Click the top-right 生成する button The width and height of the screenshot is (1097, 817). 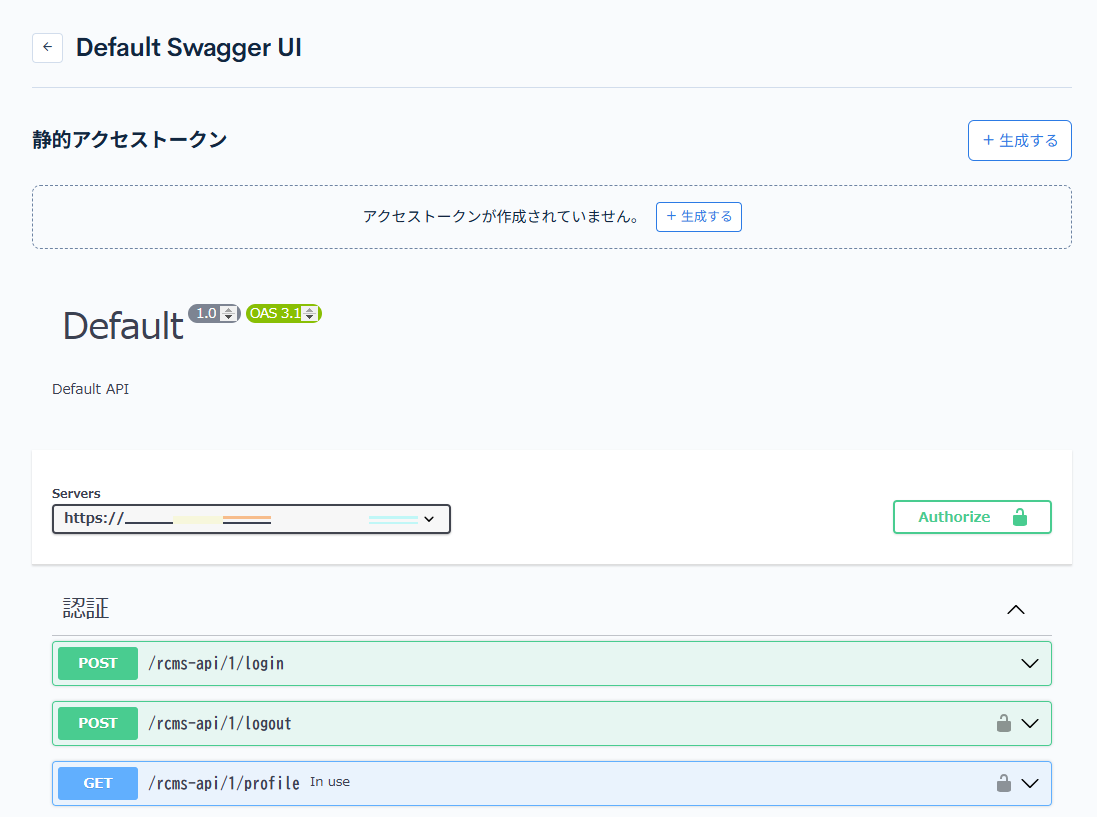pos(1019,140)
